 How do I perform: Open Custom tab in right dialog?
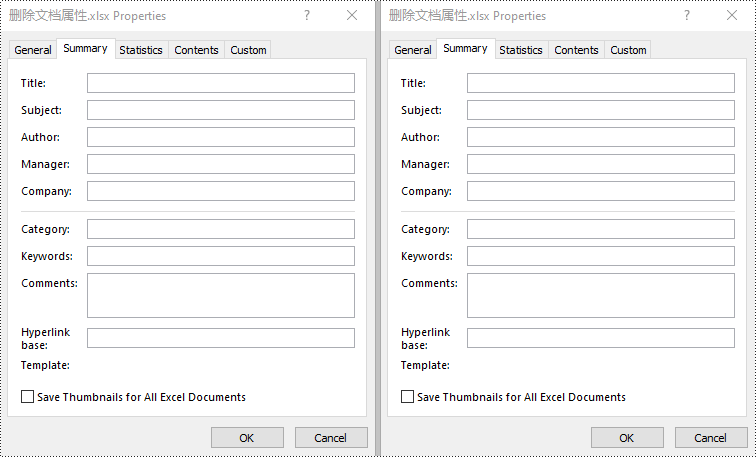click(x=628, y=50)
